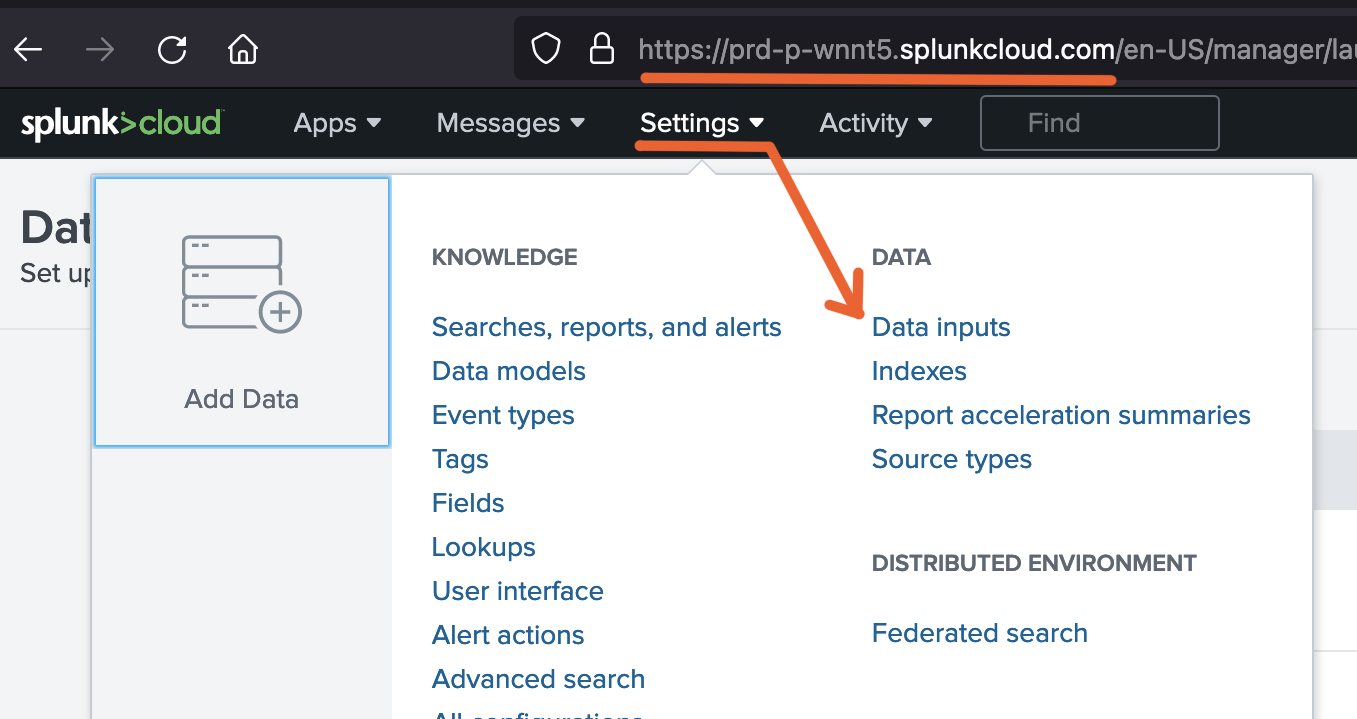Go to Event types
Viewport: 1357px width, 719px height.
tap(503, 415)
